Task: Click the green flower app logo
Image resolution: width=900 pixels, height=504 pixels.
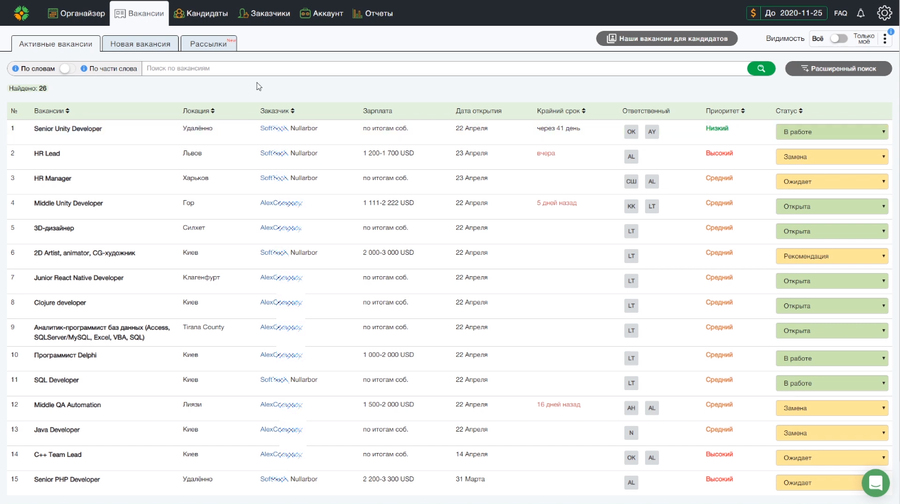Action: coord(21,13)
